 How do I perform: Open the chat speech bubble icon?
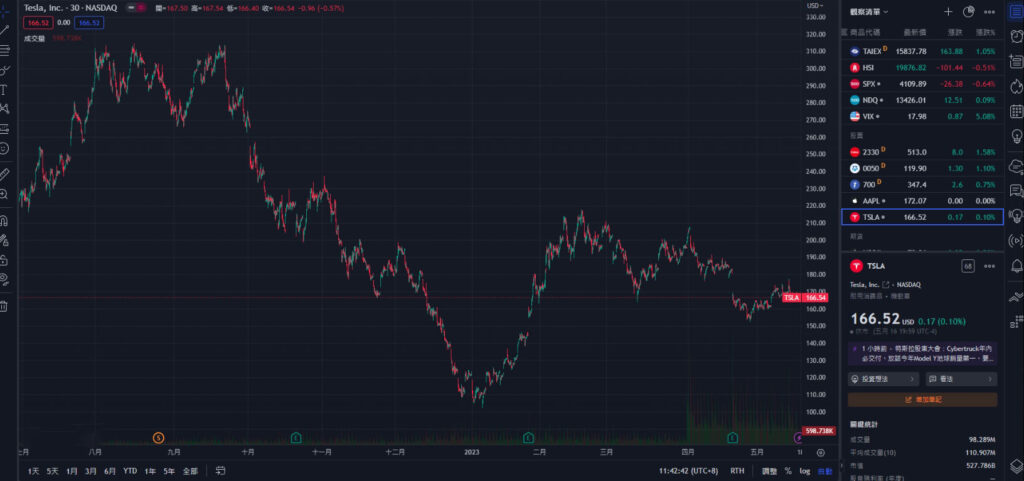coord(1016,191)
